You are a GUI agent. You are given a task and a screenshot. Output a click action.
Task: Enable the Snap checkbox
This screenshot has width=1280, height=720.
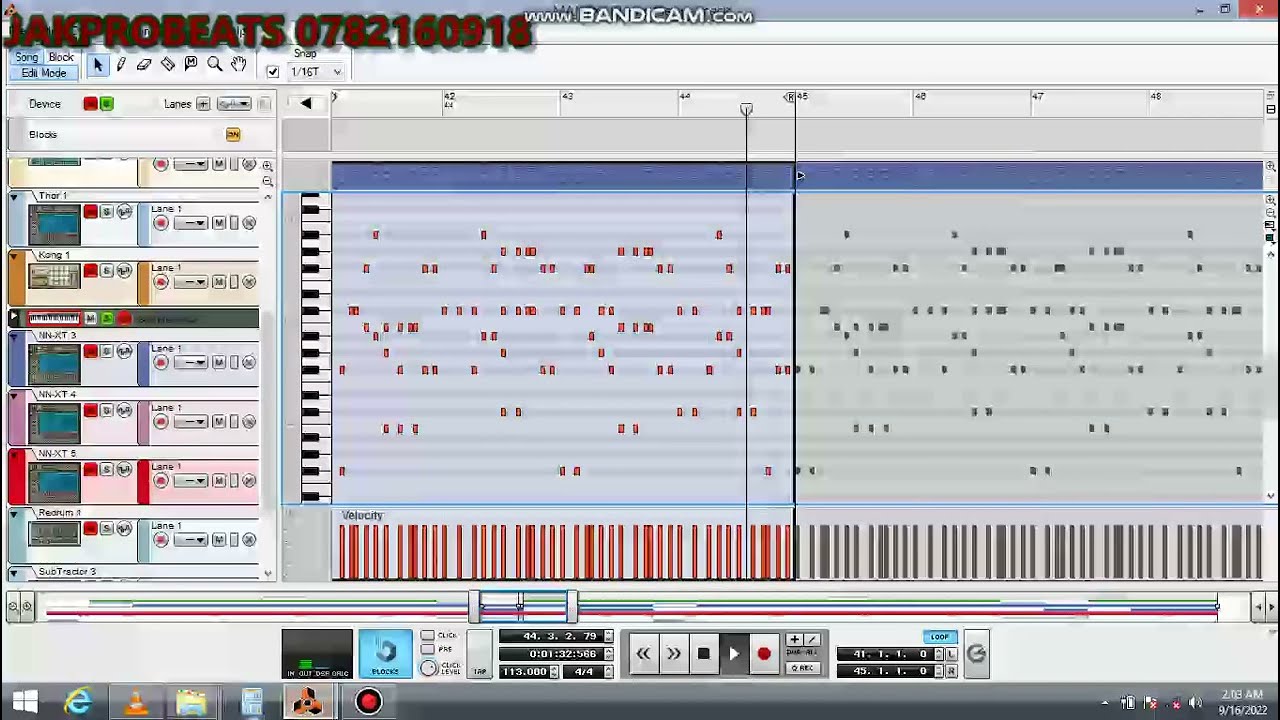click(273, 72)
